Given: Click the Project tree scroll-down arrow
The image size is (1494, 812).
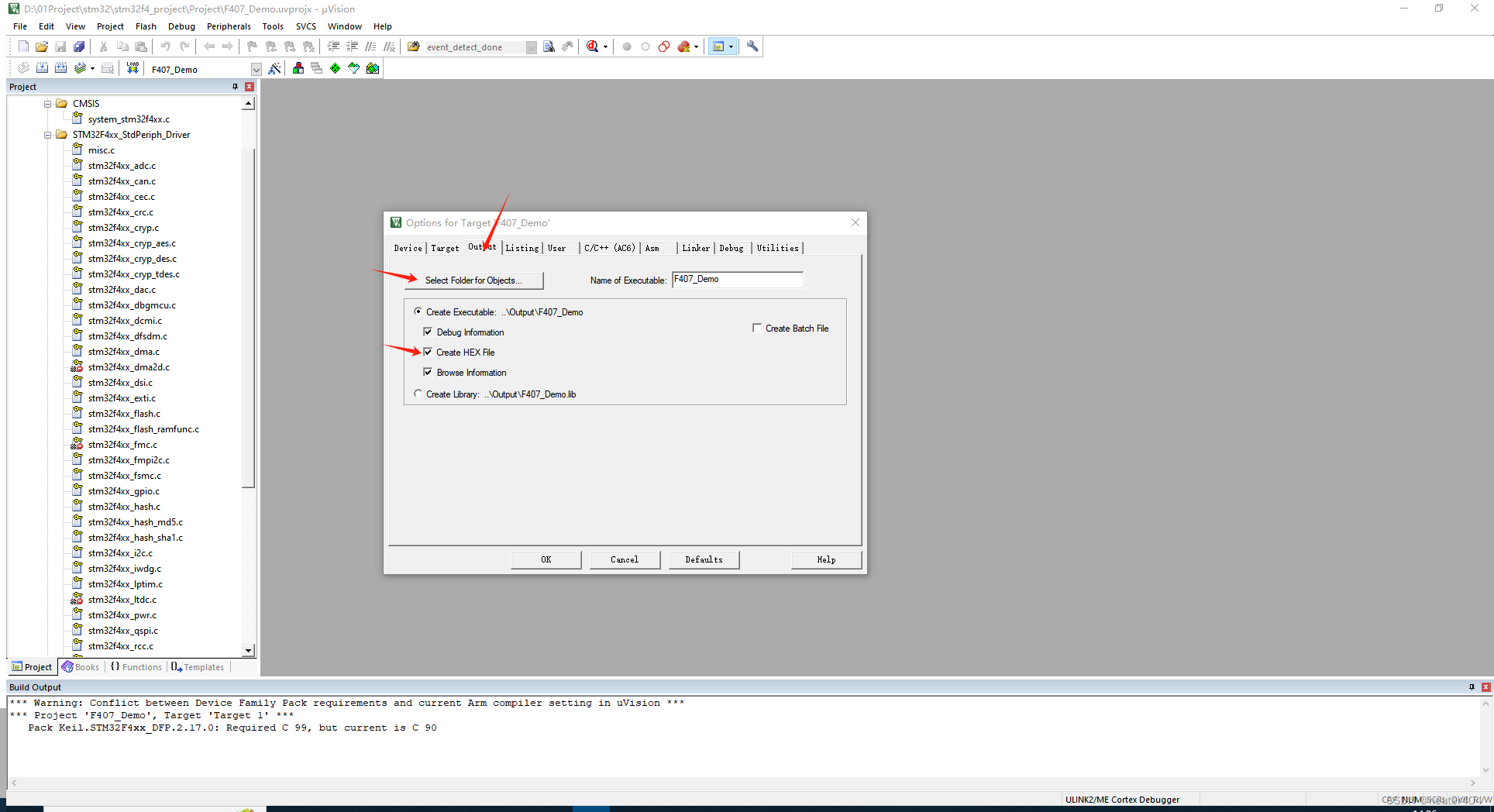Looking at the screenshot, I should point(249,651).
